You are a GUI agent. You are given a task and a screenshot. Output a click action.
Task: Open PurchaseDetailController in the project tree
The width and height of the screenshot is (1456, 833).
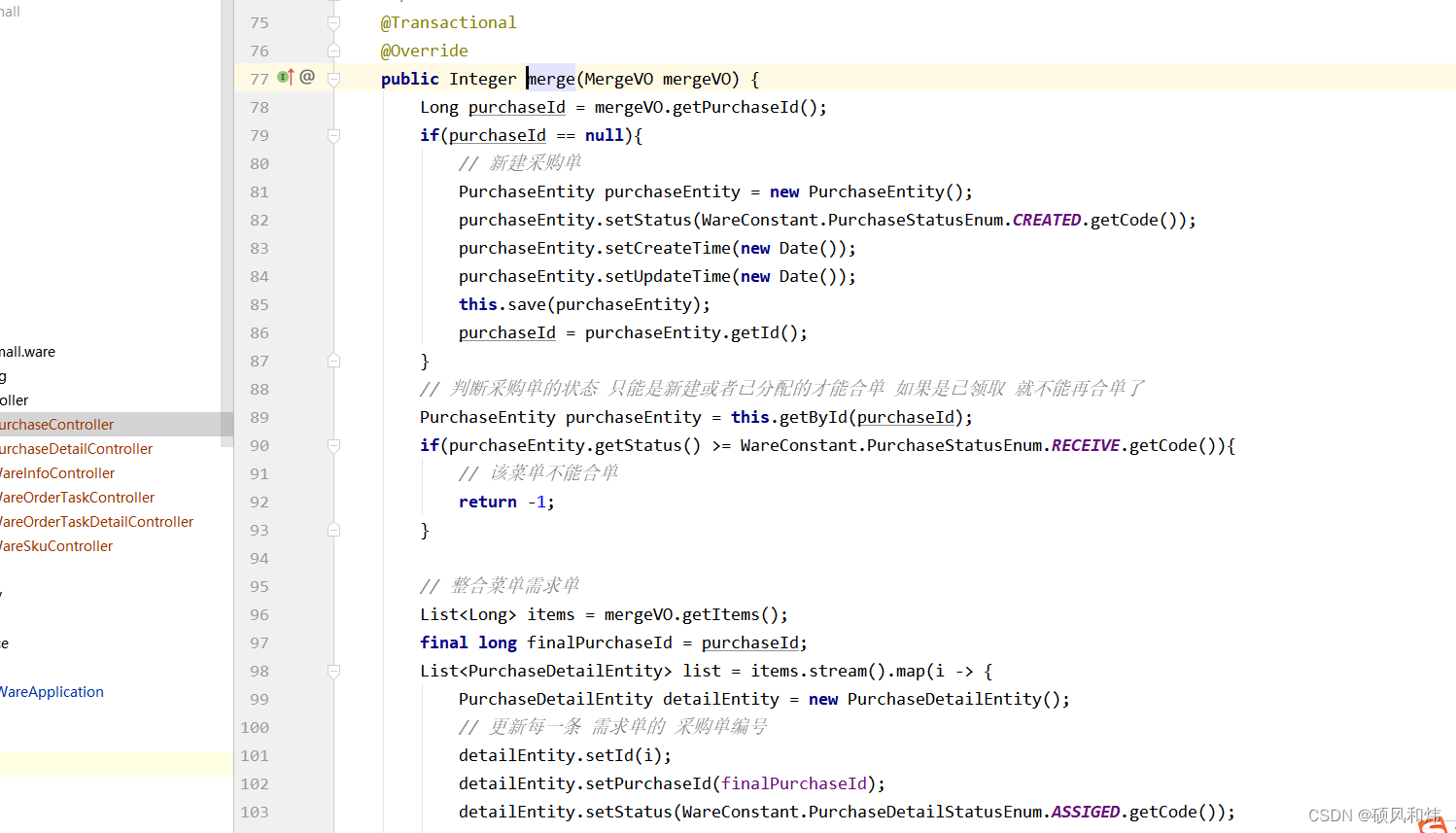pyautogui.click(x=76, y=449)
